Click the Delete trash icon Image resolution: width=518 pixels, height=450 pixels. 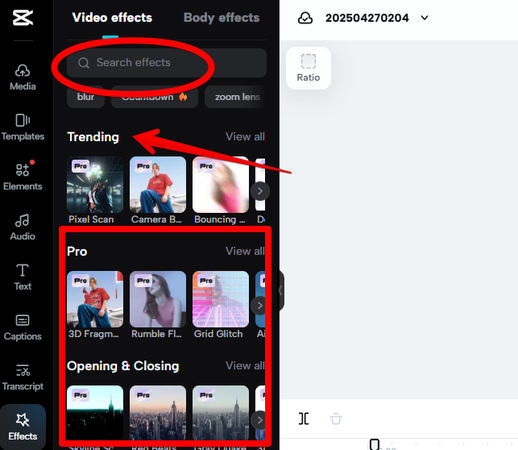(x=336, y=419)
